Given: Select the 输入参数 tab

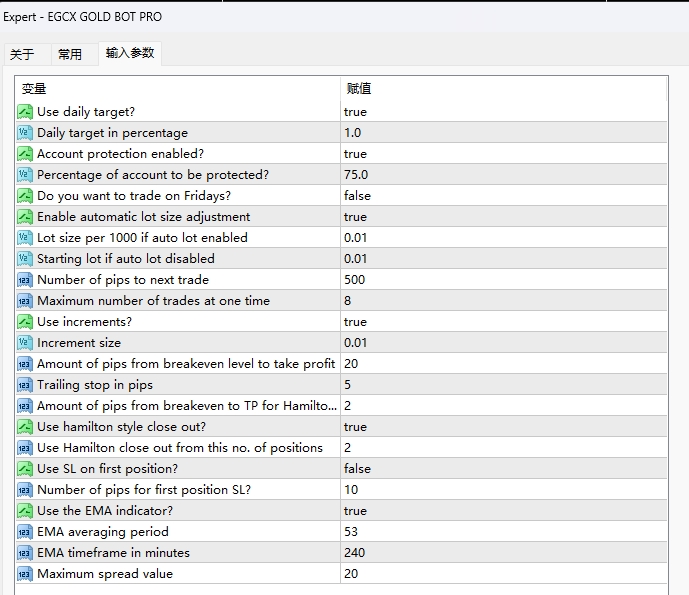Looking at the screenshot, I should point(130,53).
